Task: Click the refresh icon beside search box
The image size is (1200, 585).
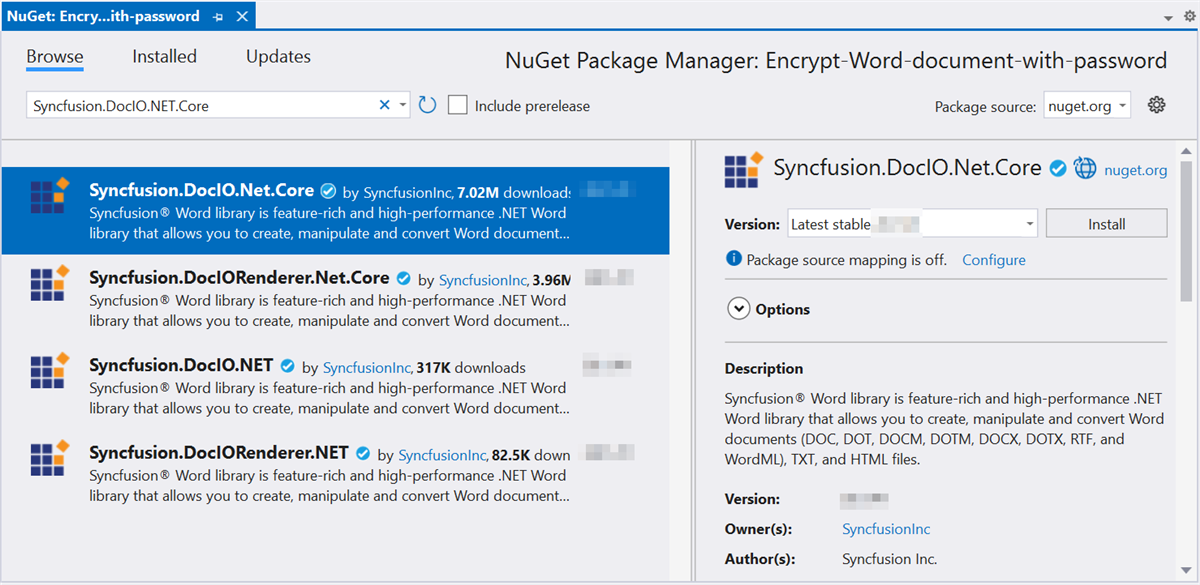Action: [427, 105]
